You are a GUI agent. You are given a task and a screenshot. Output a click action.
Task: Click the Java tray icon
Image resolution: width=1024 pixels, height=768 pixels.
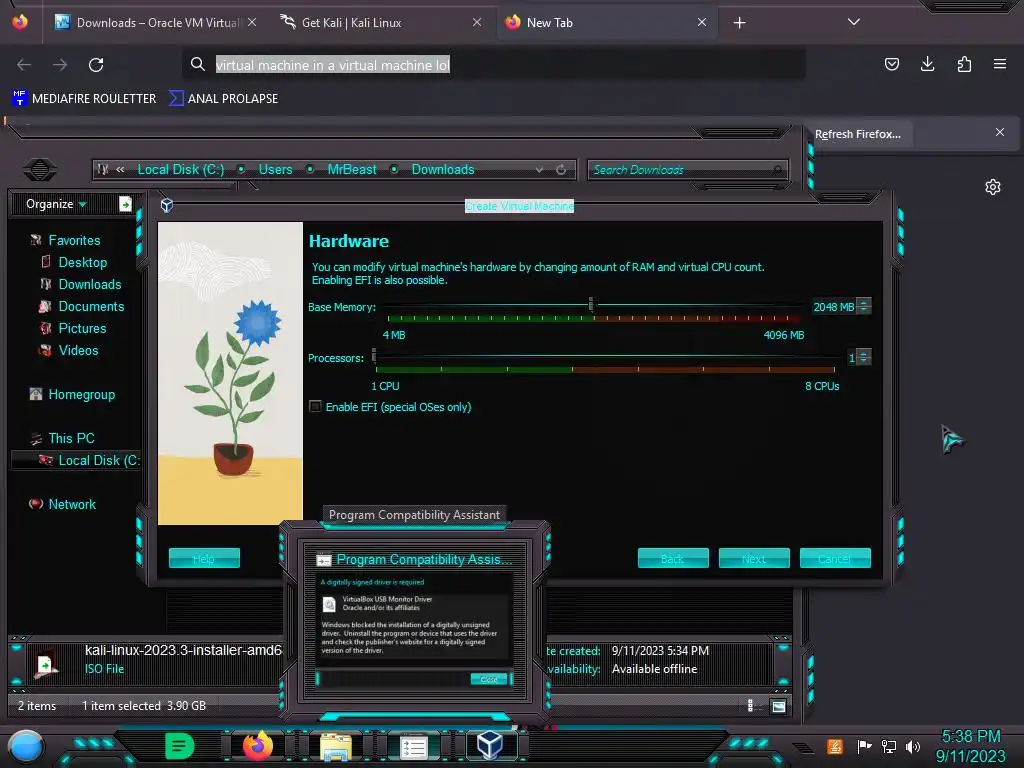click(x=834, y=746)
